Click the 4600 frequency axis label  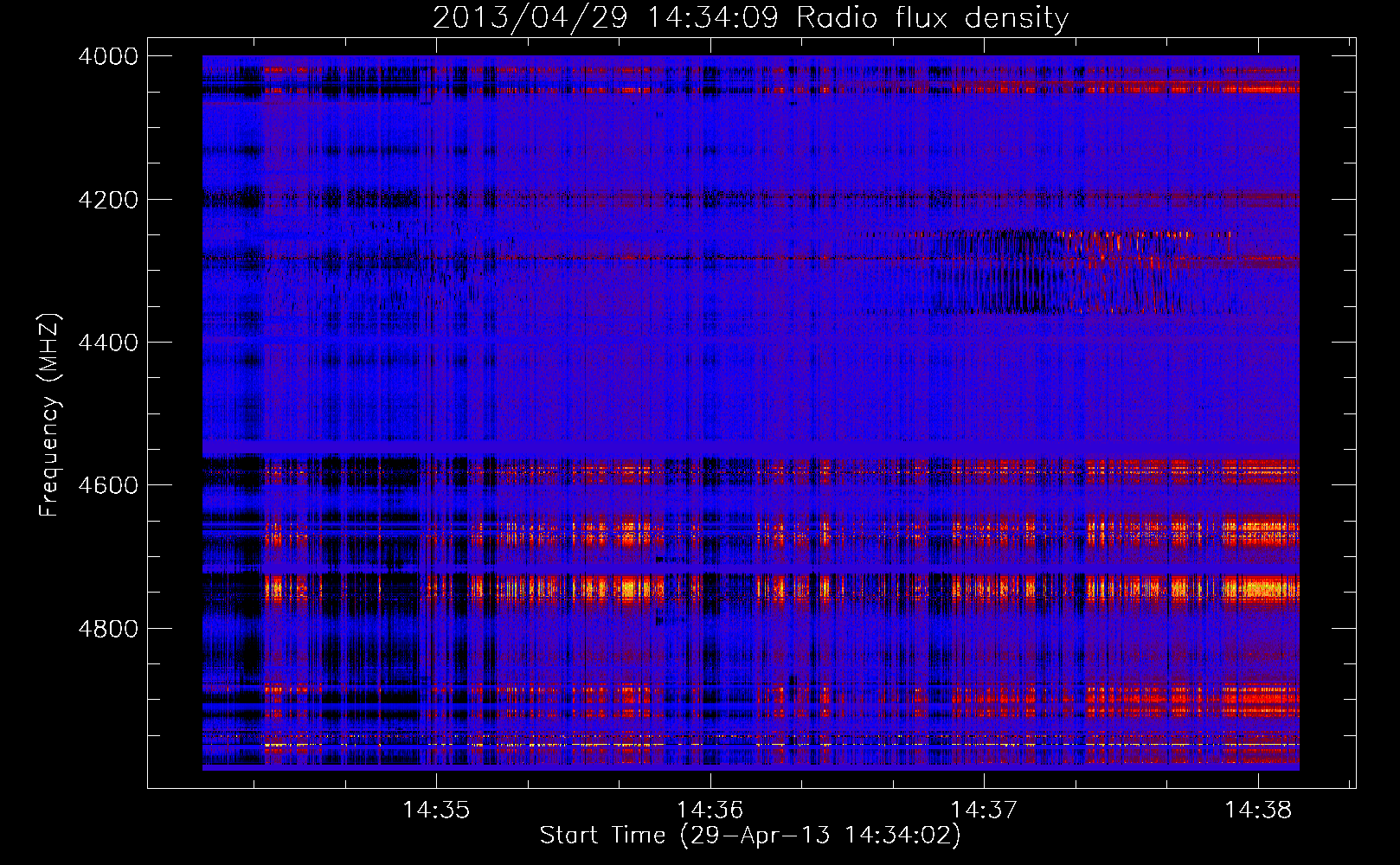(x=108, y=485)
